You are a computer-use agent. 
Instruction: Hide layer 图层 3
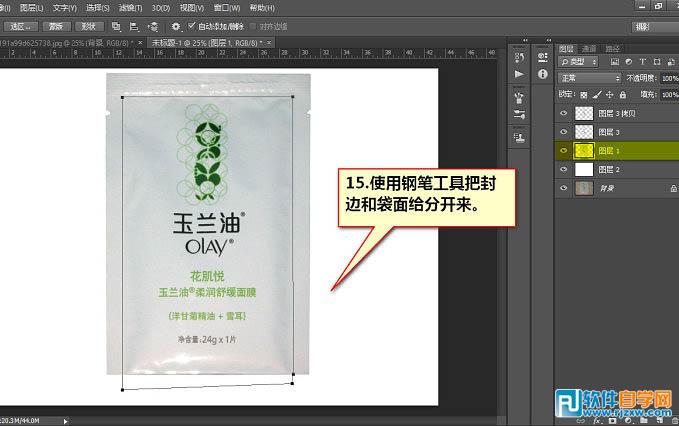coord(563,132)
